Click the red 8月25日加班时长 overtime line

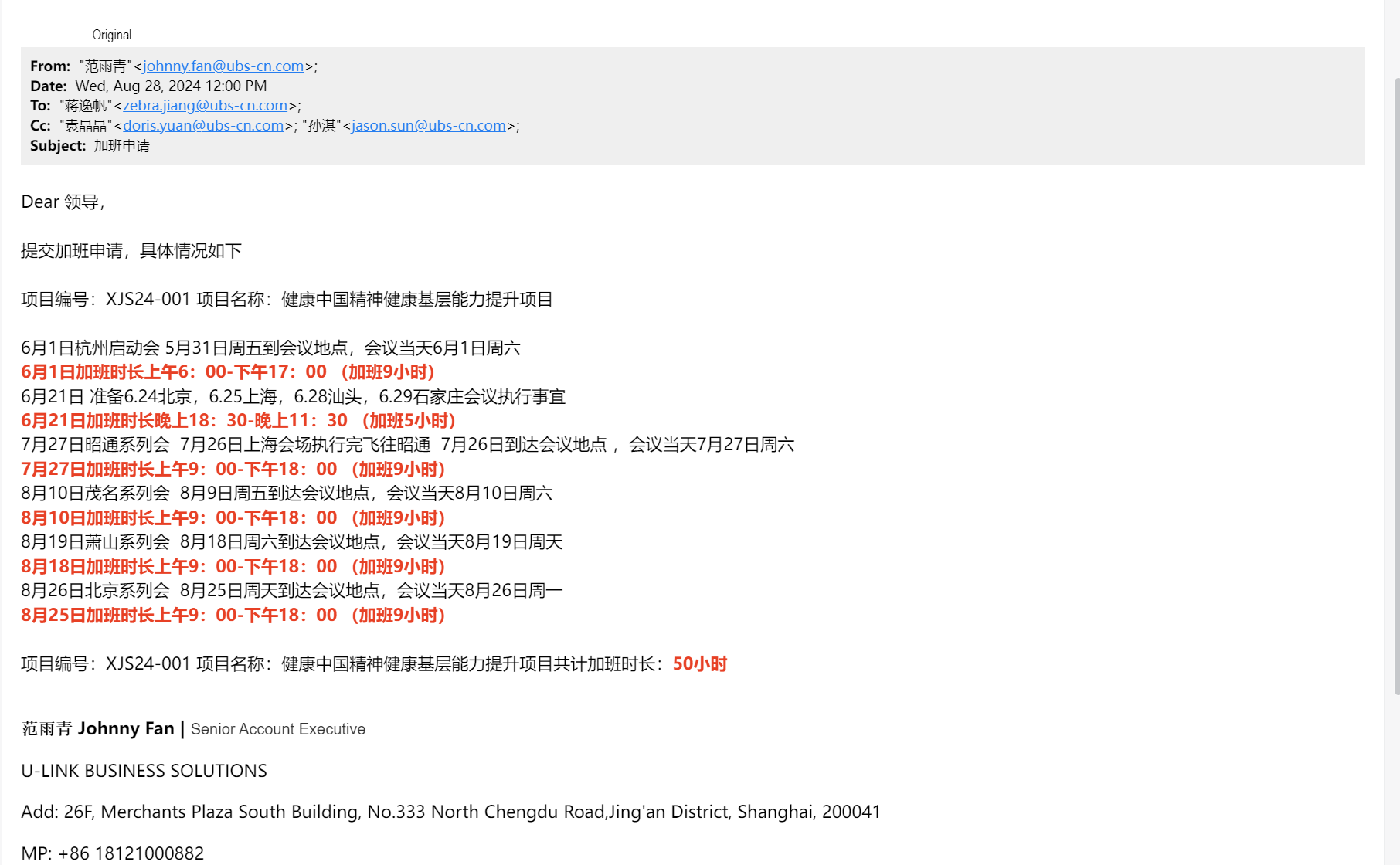[233, 616]
